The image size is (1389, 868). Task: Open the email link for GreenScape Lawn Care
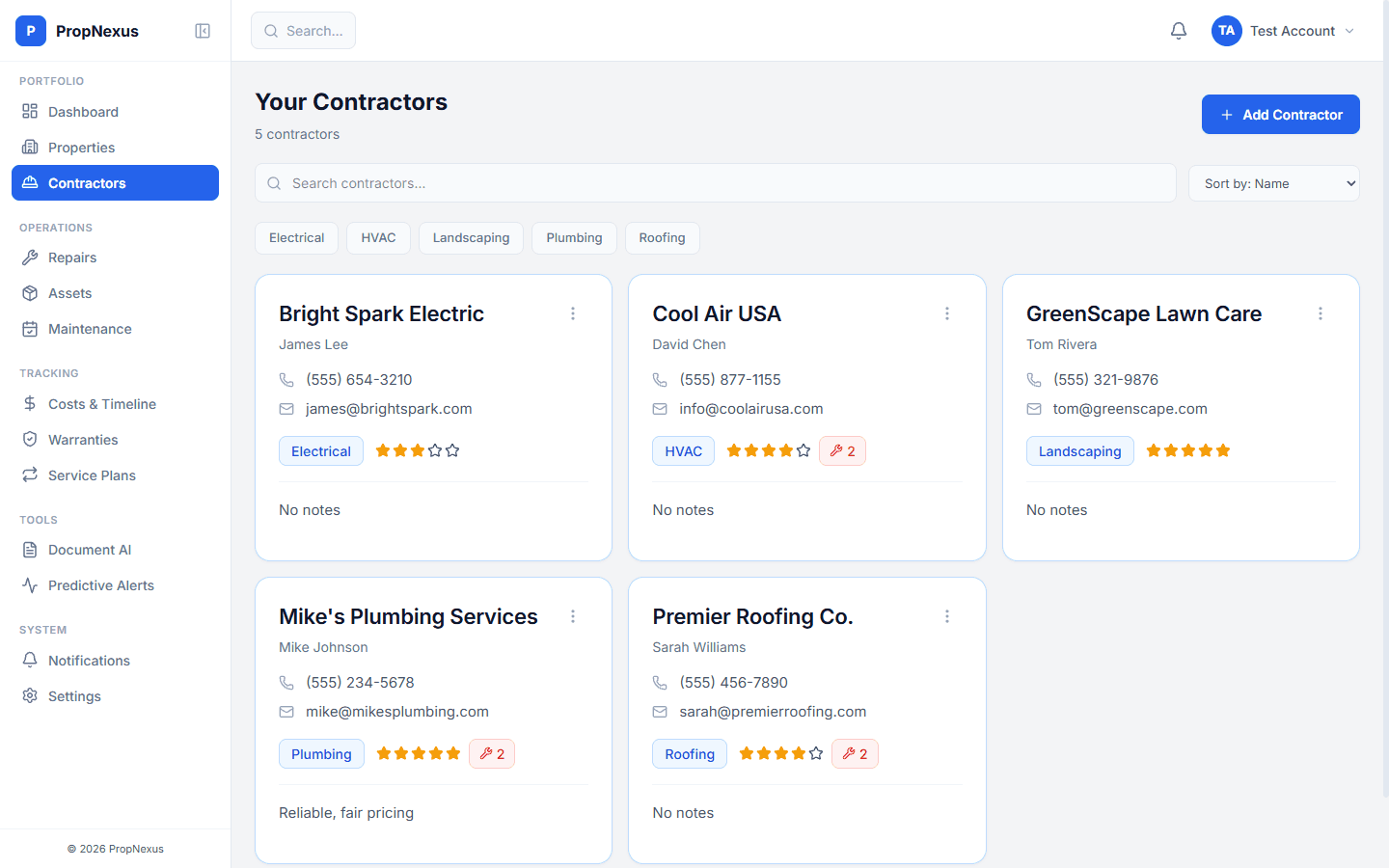(x=1129, y=408)
